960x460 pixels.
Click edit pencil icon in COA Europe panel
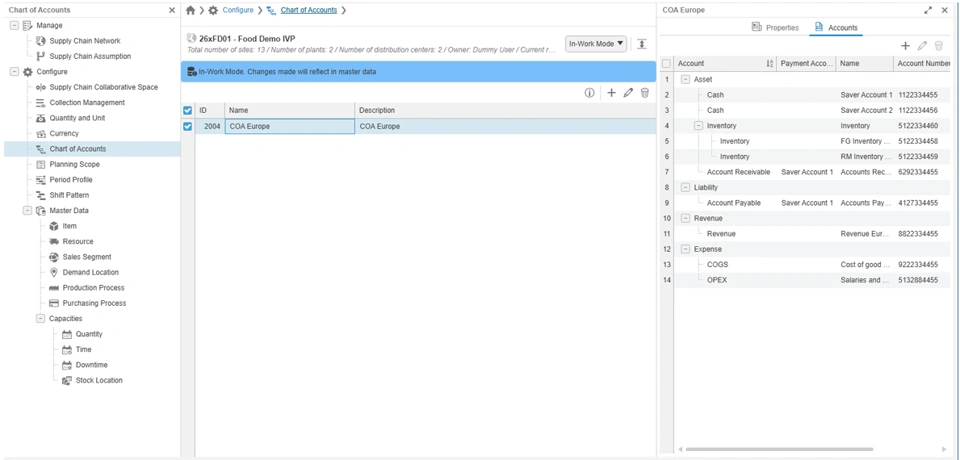pyautogui.click(x=922, y=46)
